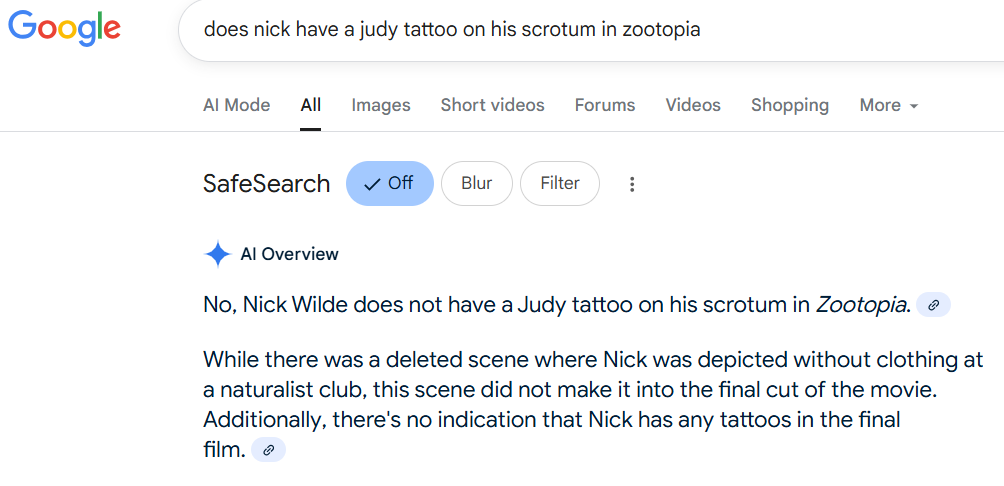Expand the More search options dropdown
The height and width of the screenshot is (486, 1004).
pos(889,105)
